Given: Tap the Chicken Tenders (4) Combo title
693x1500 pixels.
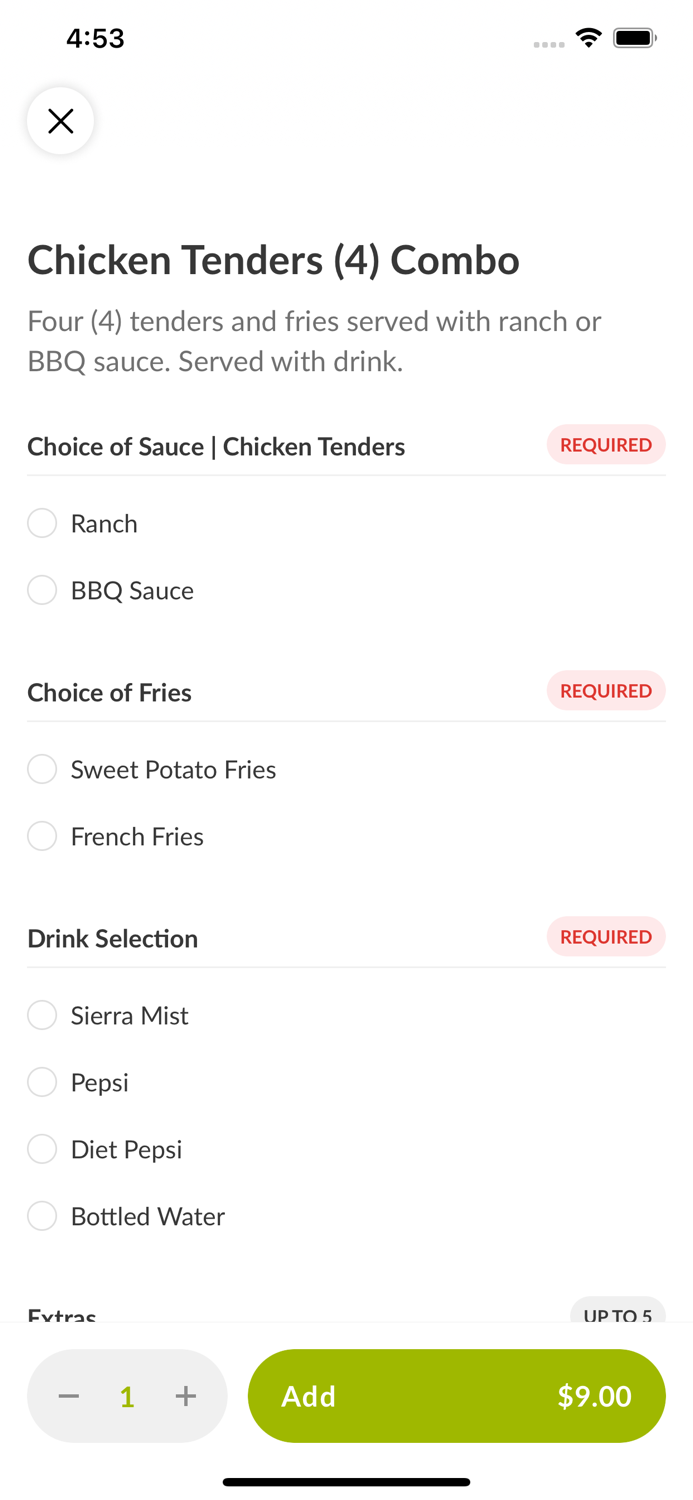Looking at the screenshot, I should point(274,259).
